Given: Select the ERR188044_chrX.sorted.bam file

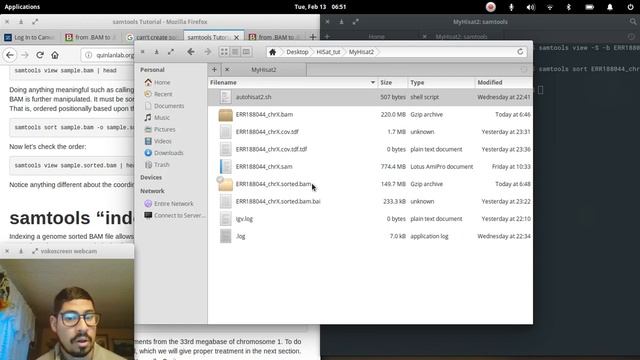Looking at the screenshot, I should click(370, 184).
